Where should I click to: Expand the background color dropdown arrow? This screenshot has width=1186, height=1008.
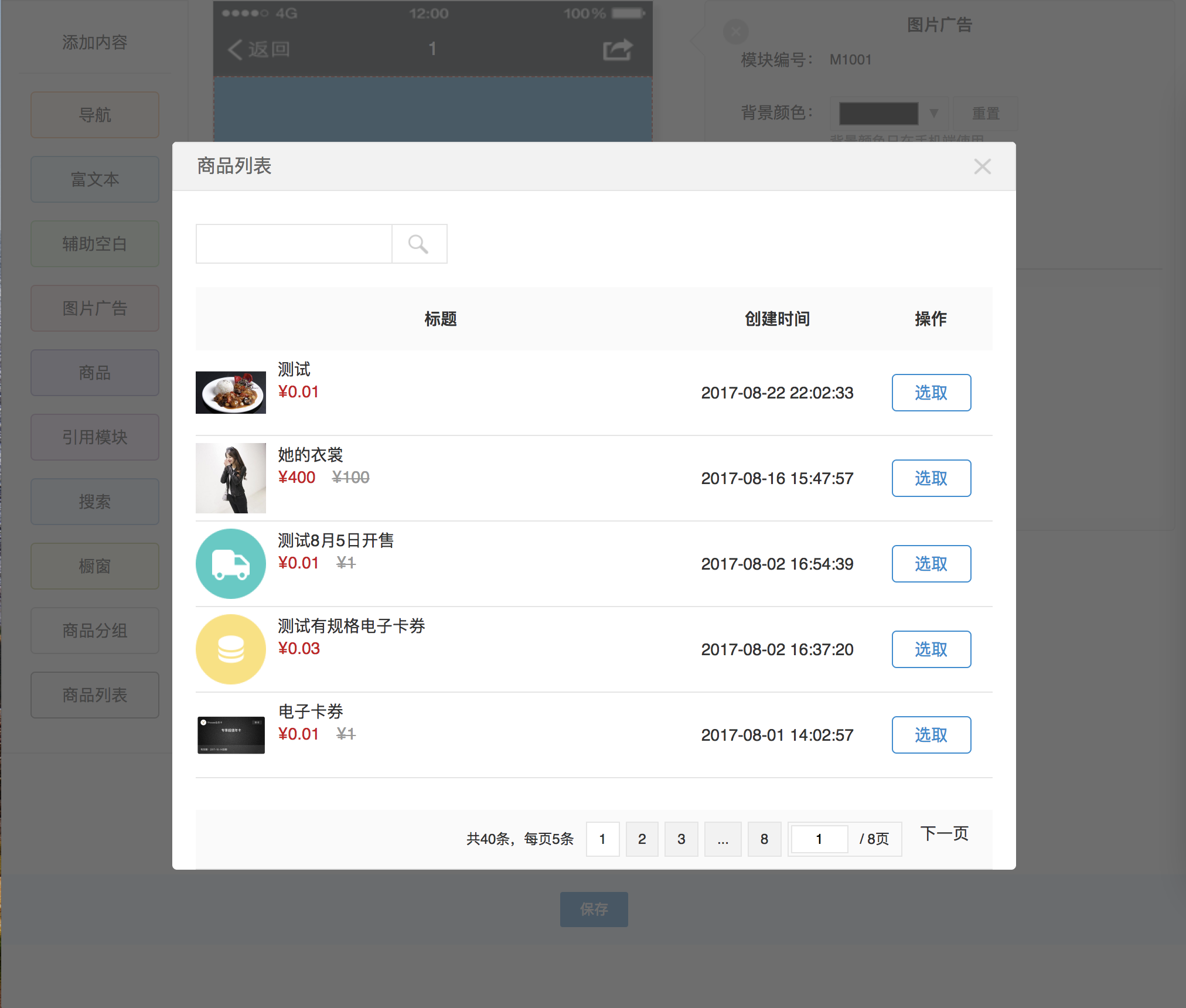click(x=934, y=113)
